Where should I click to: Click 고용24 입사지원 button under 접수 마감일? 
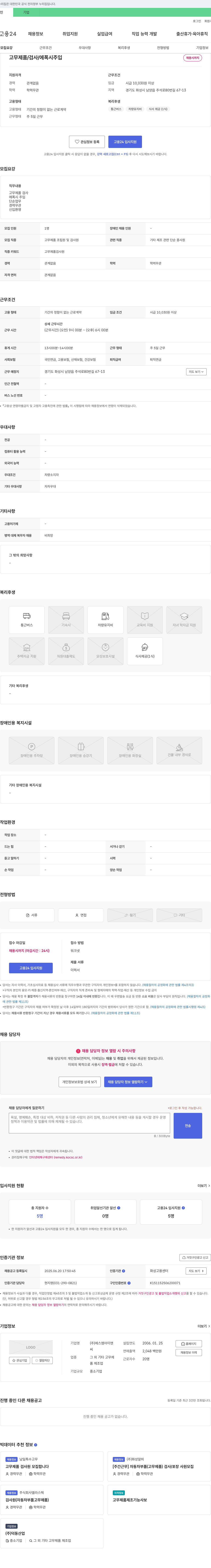point(31,968)
